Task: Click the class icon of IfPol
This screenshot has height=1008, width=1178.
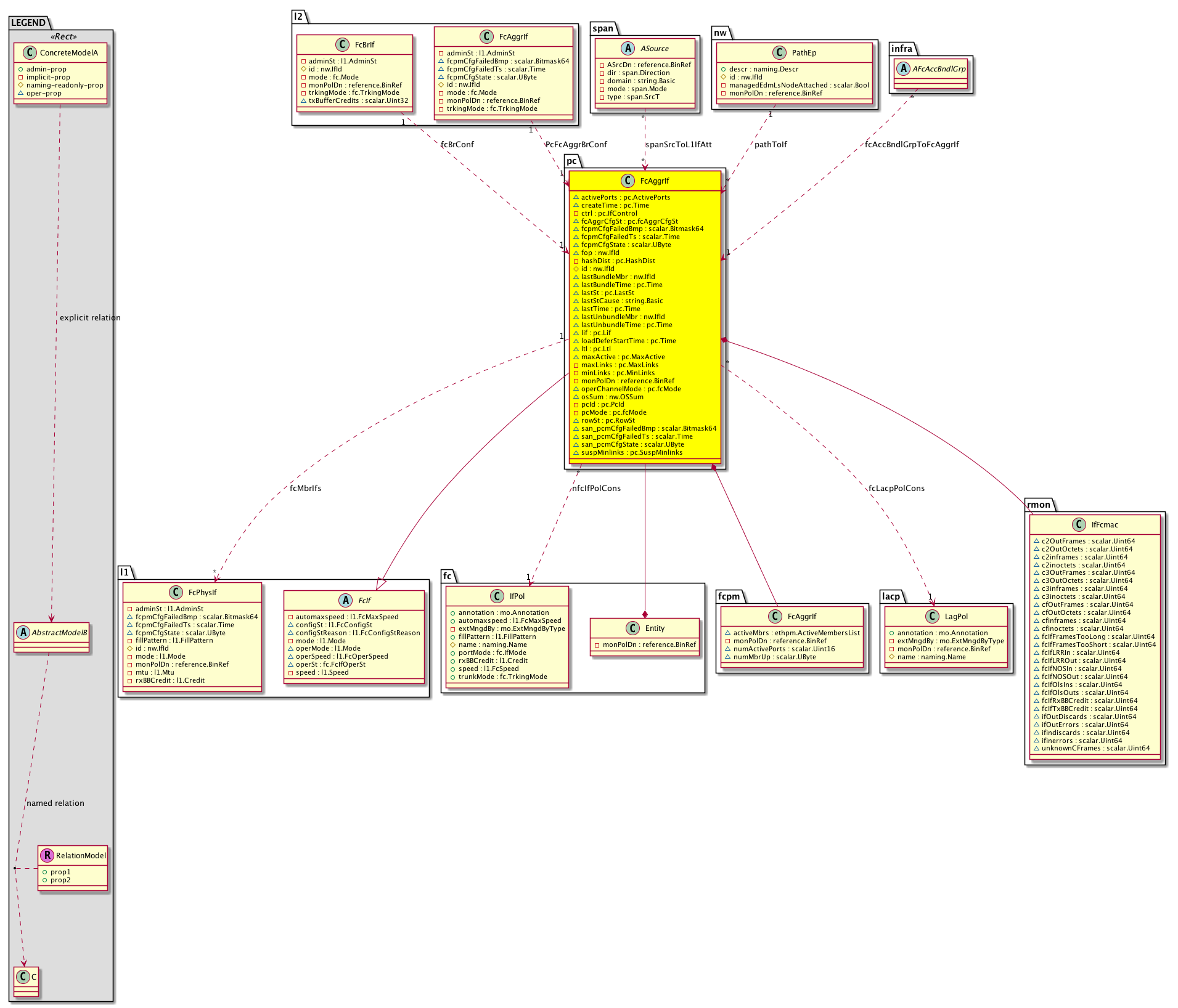Action: click(497, 596)
